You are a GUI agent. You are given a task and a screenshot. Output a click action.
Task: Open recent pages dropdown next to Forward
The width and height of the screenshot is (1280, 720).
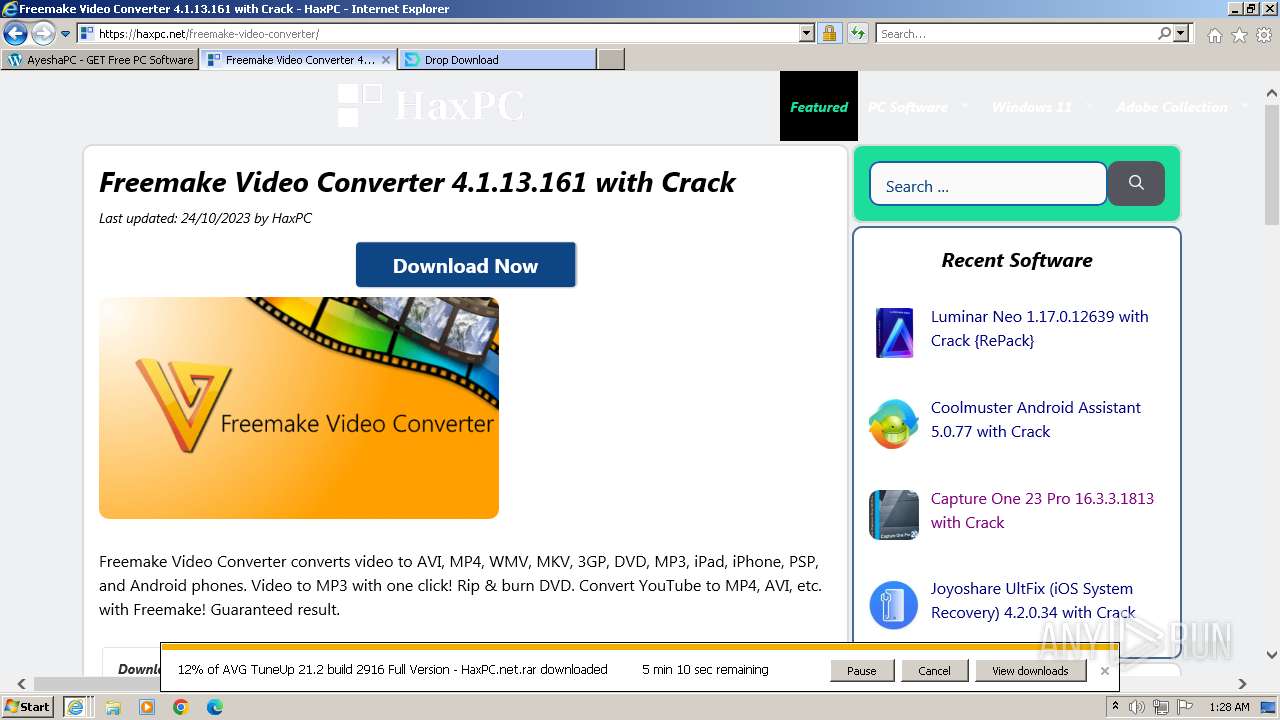(x=66, y=34)
